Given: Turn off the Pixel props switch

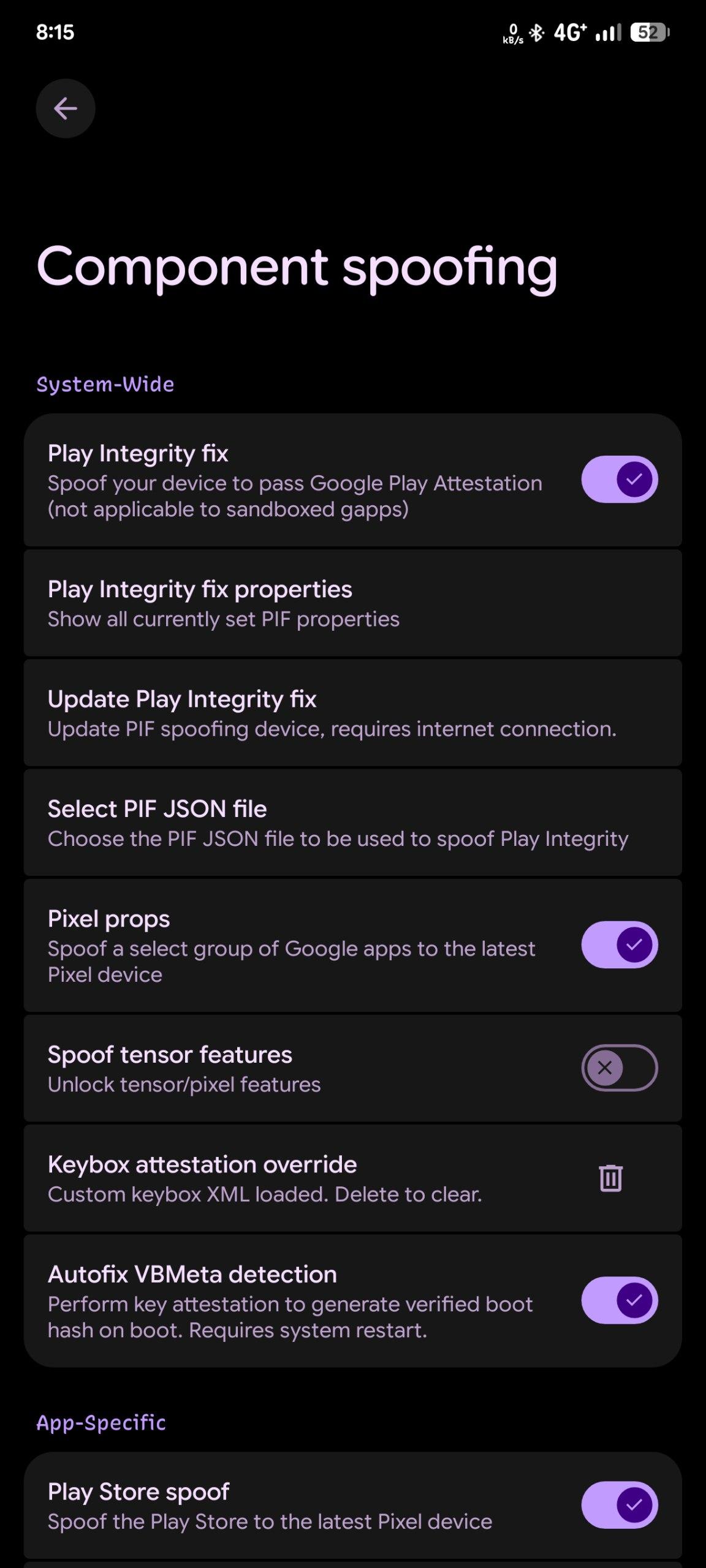Looking at the screenshot, I should coord(619,944).
